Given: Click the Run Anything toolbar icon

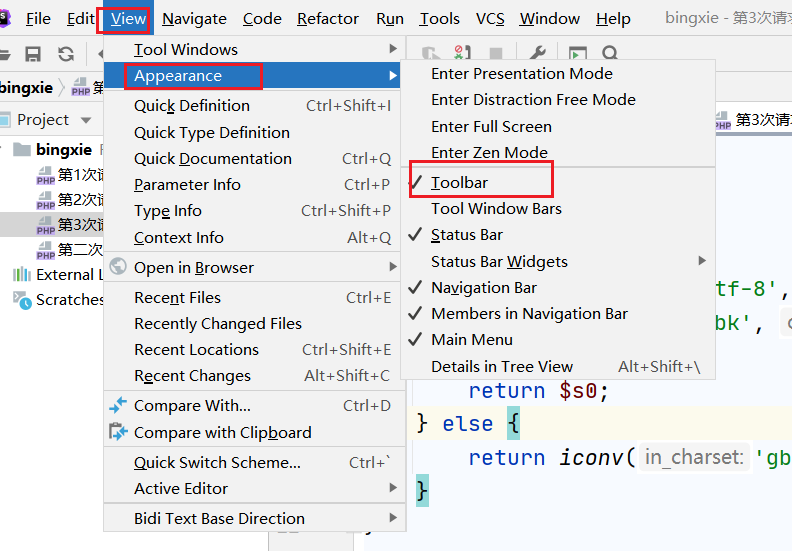Looking at the screenshot, I should [x=577, y=54].
